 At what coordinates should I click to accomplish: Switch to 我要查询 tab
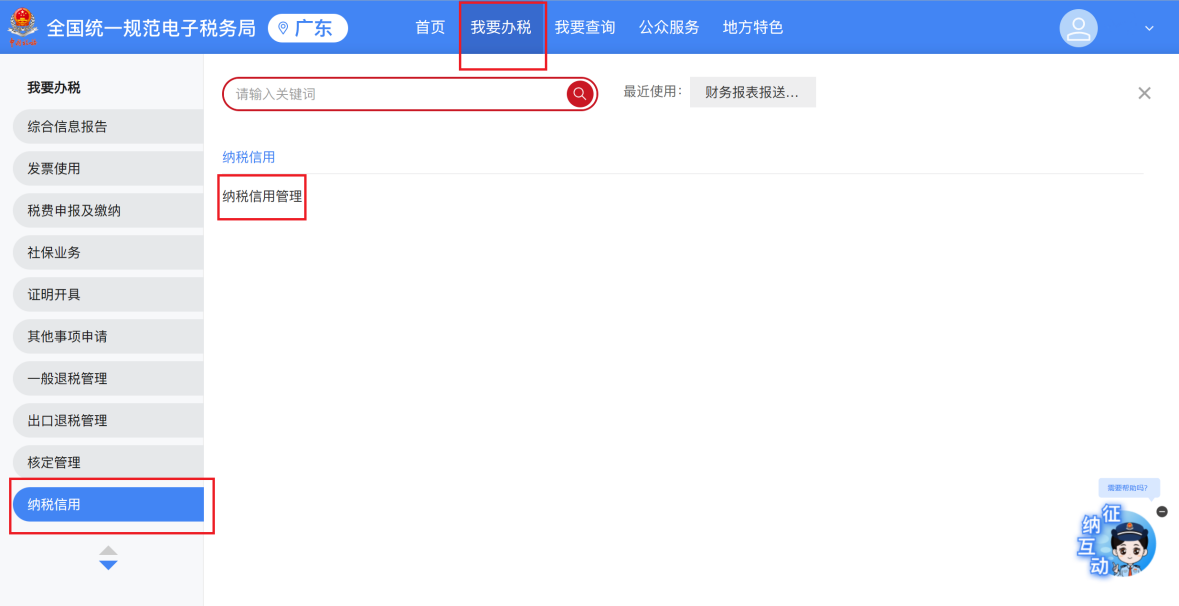585,28
